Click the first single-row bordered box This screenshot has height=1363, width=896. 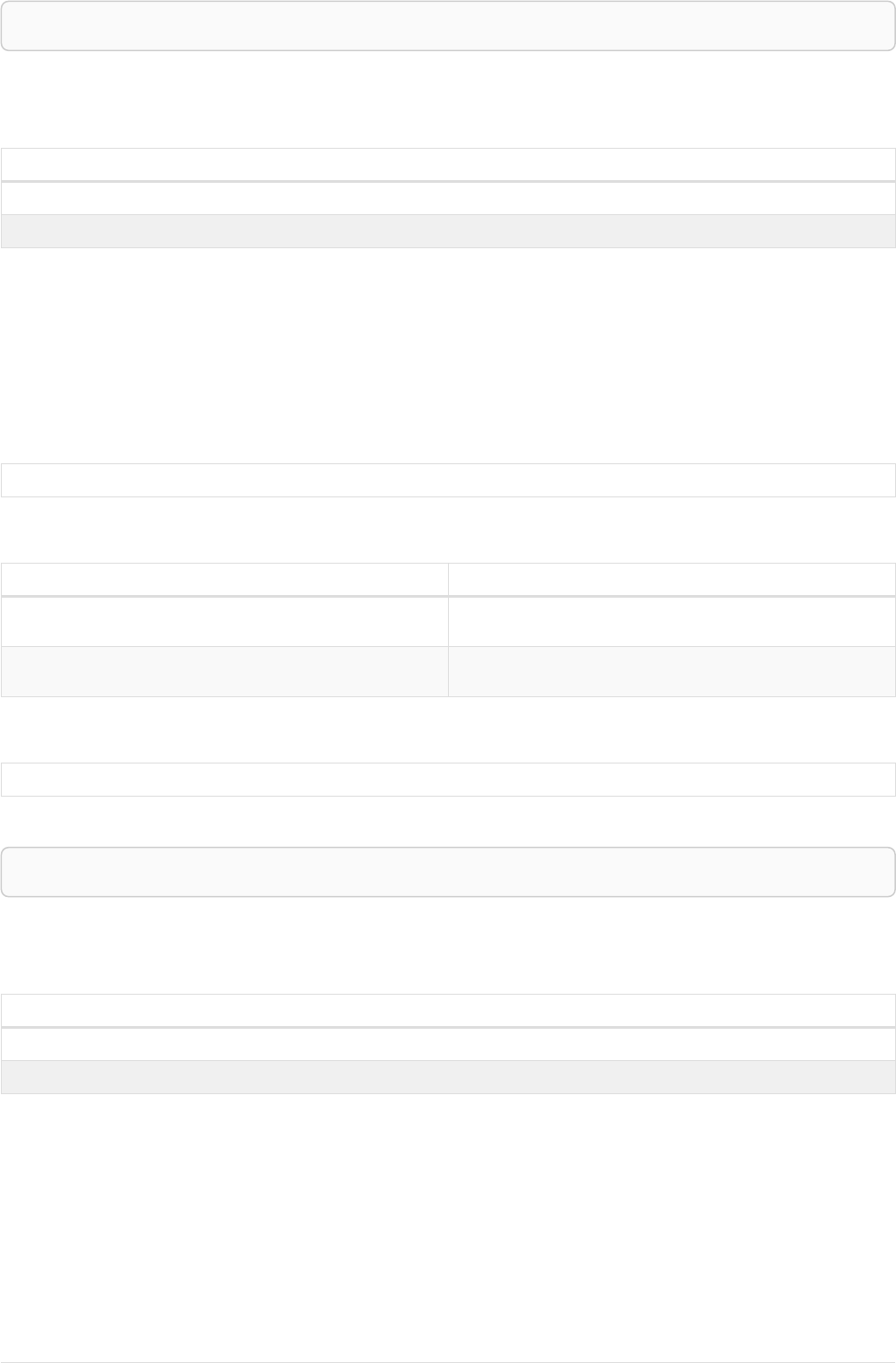click(x=448, y=480)
